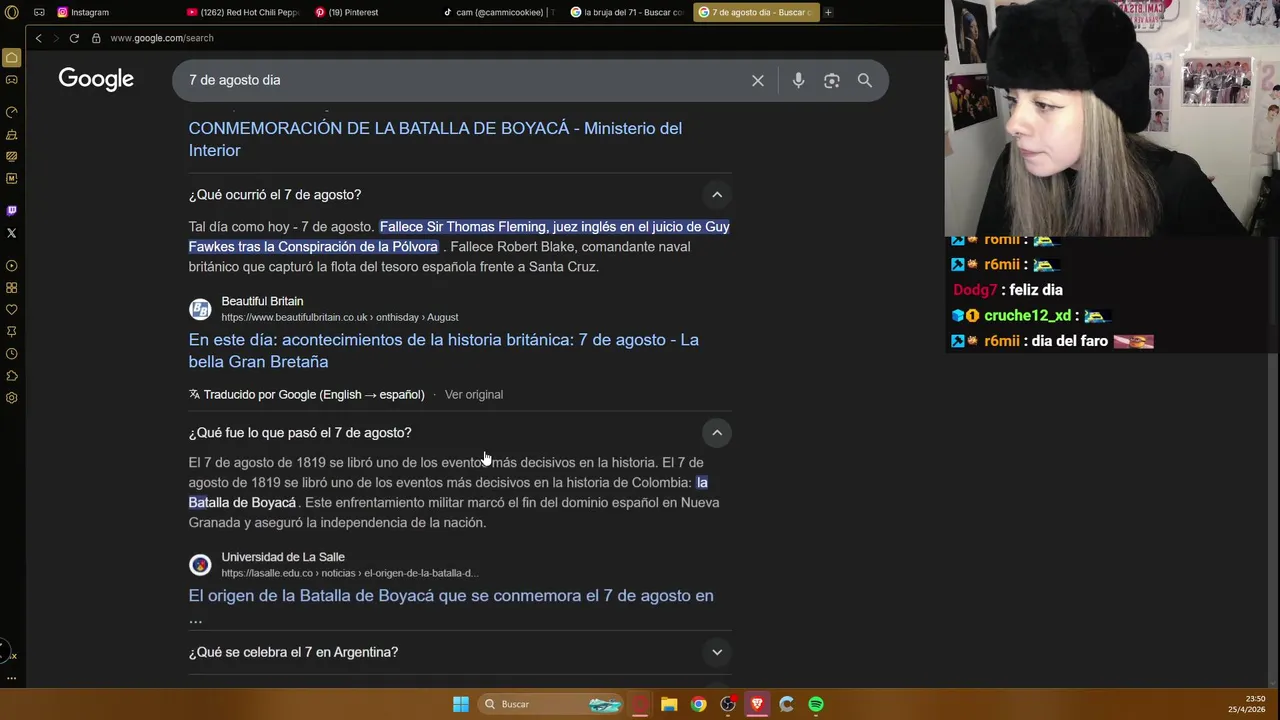
Task: Click chat message 'feliz dia' by Dodg7
Action: point(1036,290)
